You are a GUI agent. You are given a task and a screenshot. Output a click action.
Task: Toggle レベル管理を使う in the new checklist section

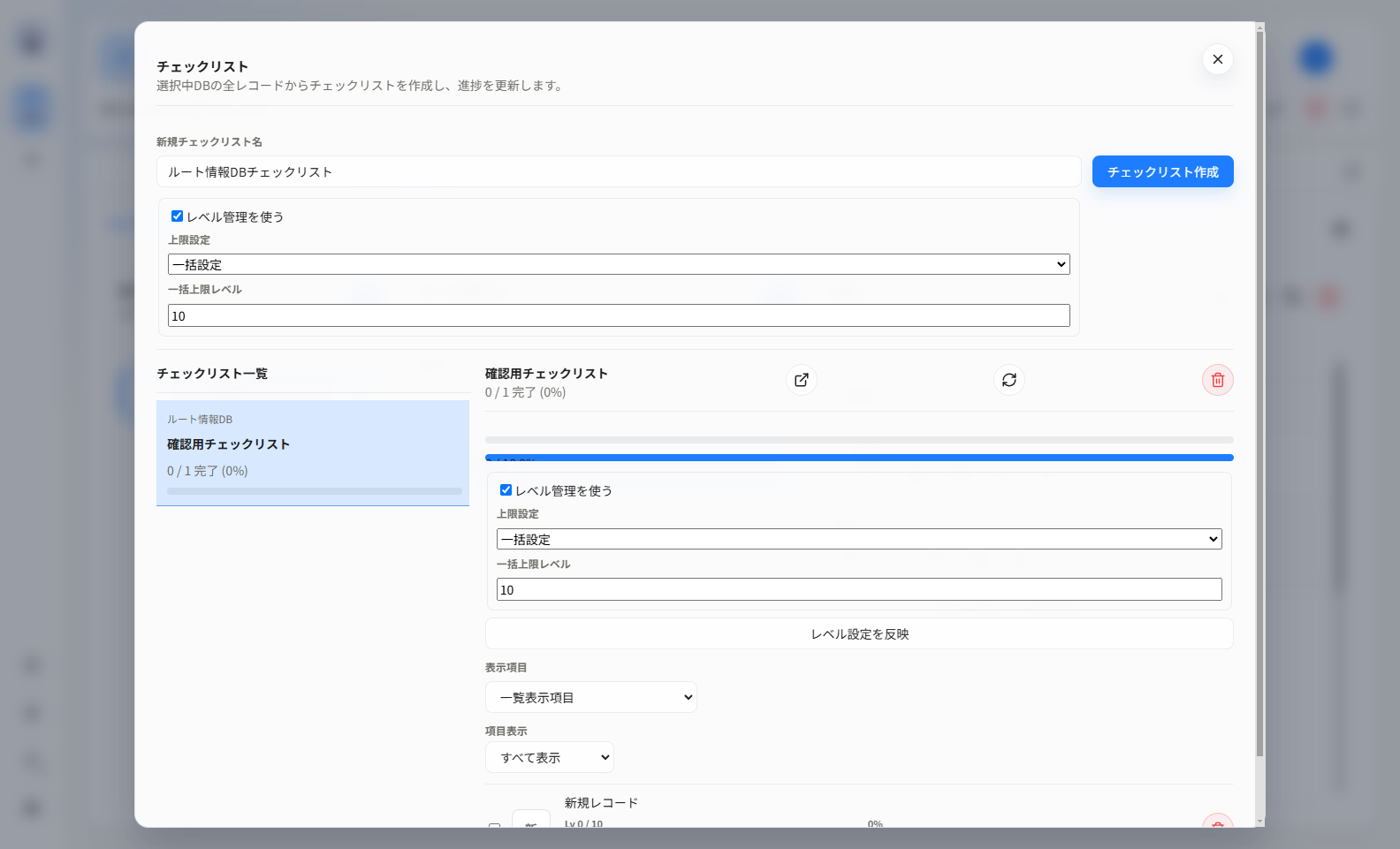click(177, 216)
